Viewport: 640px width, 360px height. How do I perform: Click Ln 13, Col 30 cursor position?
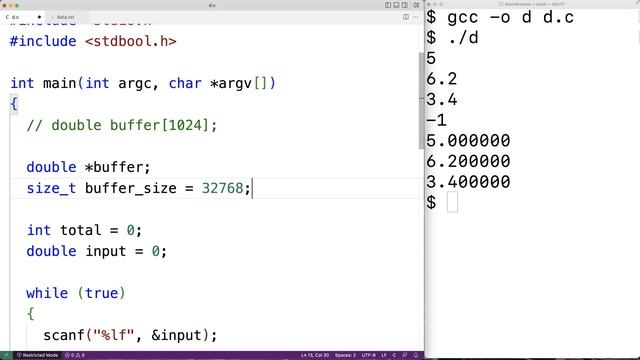pyautogui.click(x=315, y=355)
